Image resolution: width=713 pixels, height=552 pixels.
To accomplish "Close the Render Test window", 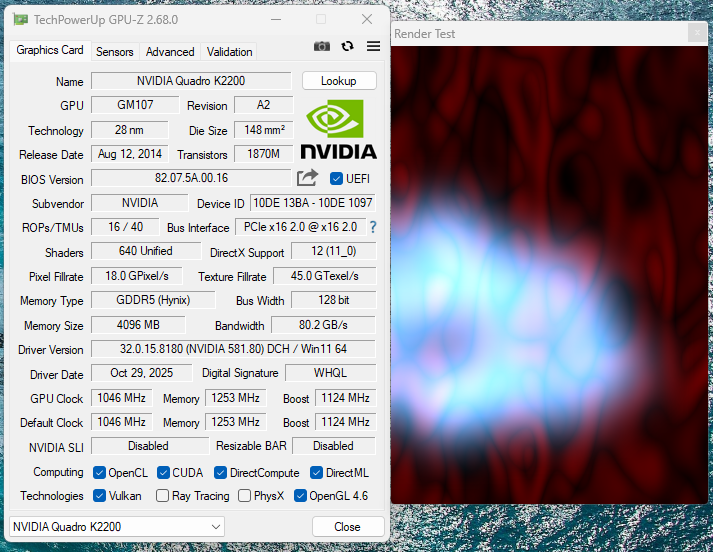I will coord(697,33).
